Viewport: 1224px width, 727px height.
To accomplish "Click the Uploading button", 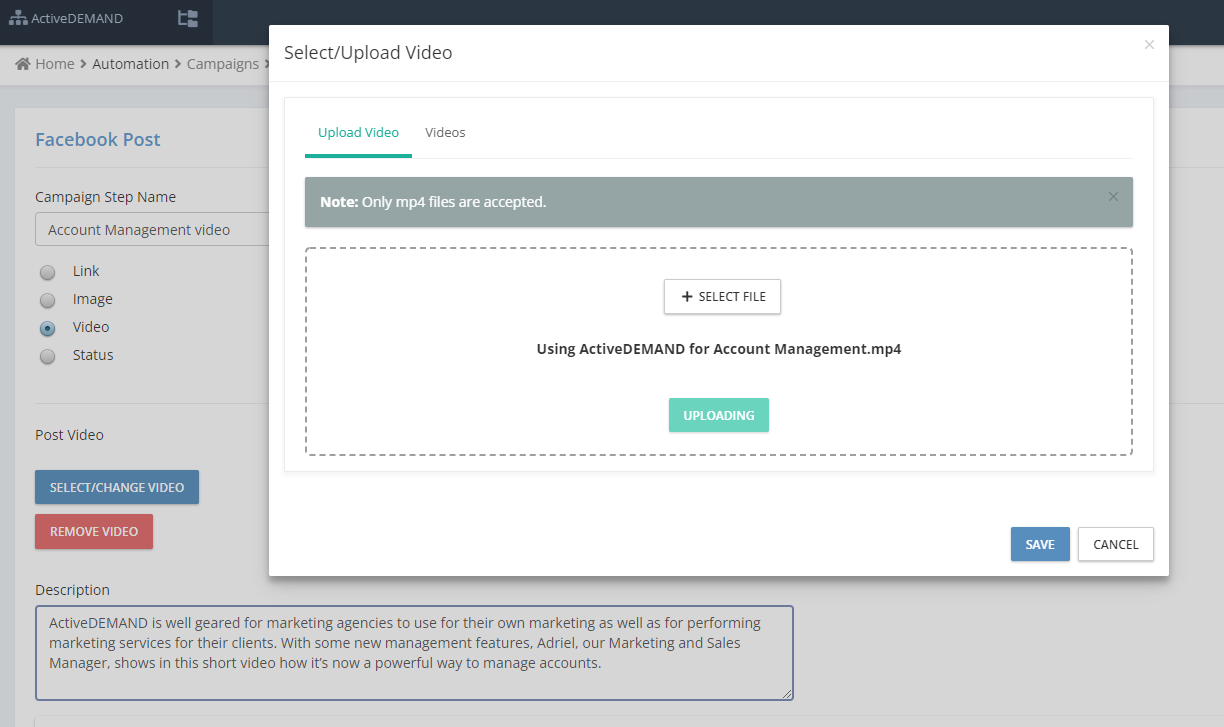I will (718, 415).
